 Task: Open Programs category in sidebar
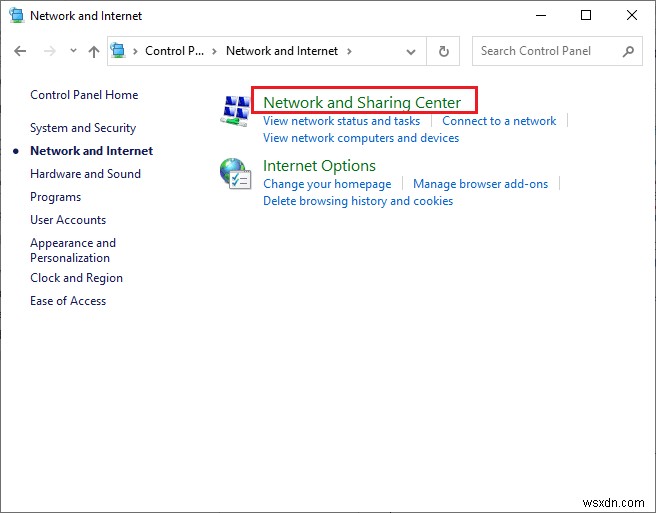56,197
